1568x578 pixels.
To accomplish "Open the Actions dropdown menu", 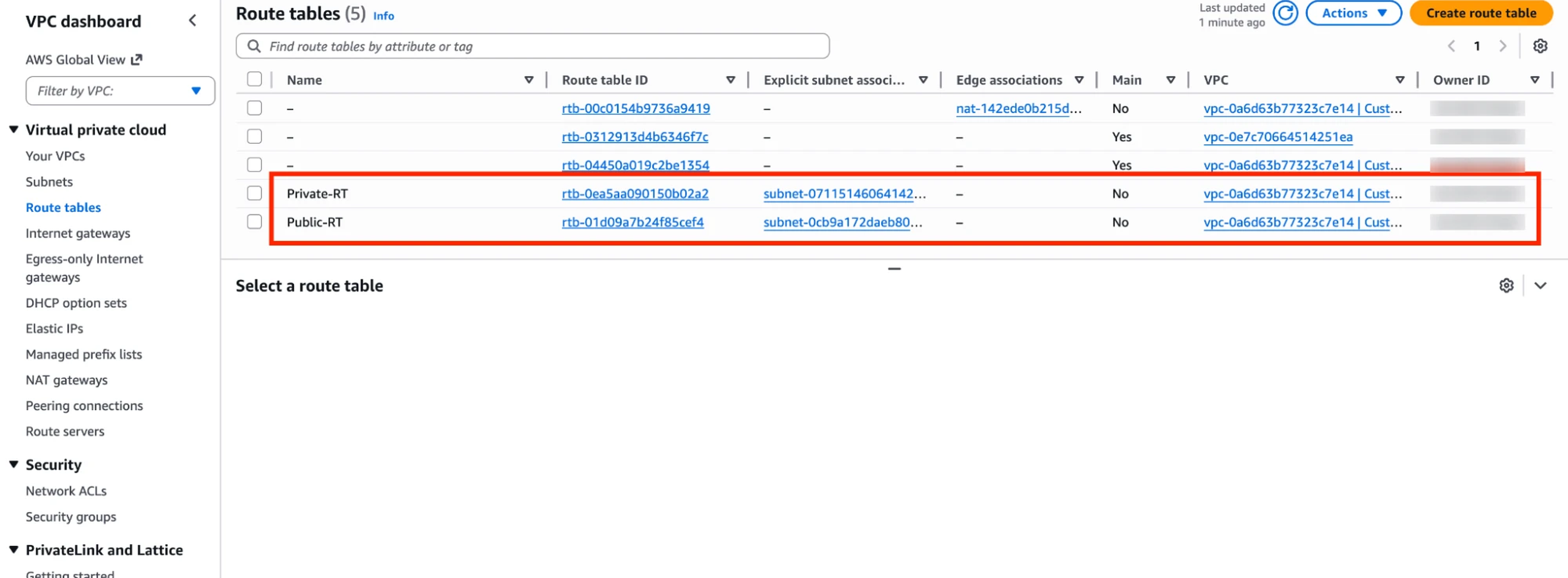I will pyautogui.click(x=1353, y=13).
